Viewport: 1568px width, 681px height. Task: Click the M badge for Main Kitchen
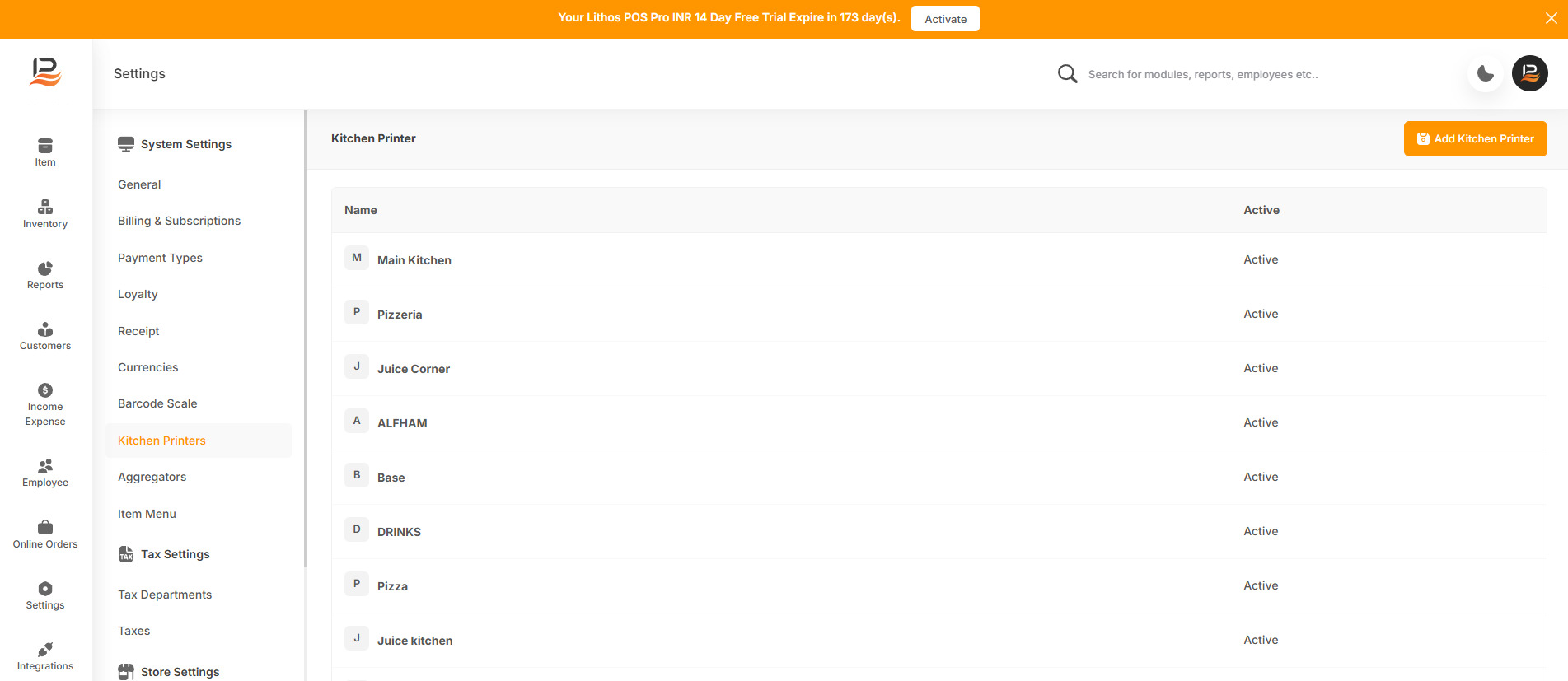357,258
